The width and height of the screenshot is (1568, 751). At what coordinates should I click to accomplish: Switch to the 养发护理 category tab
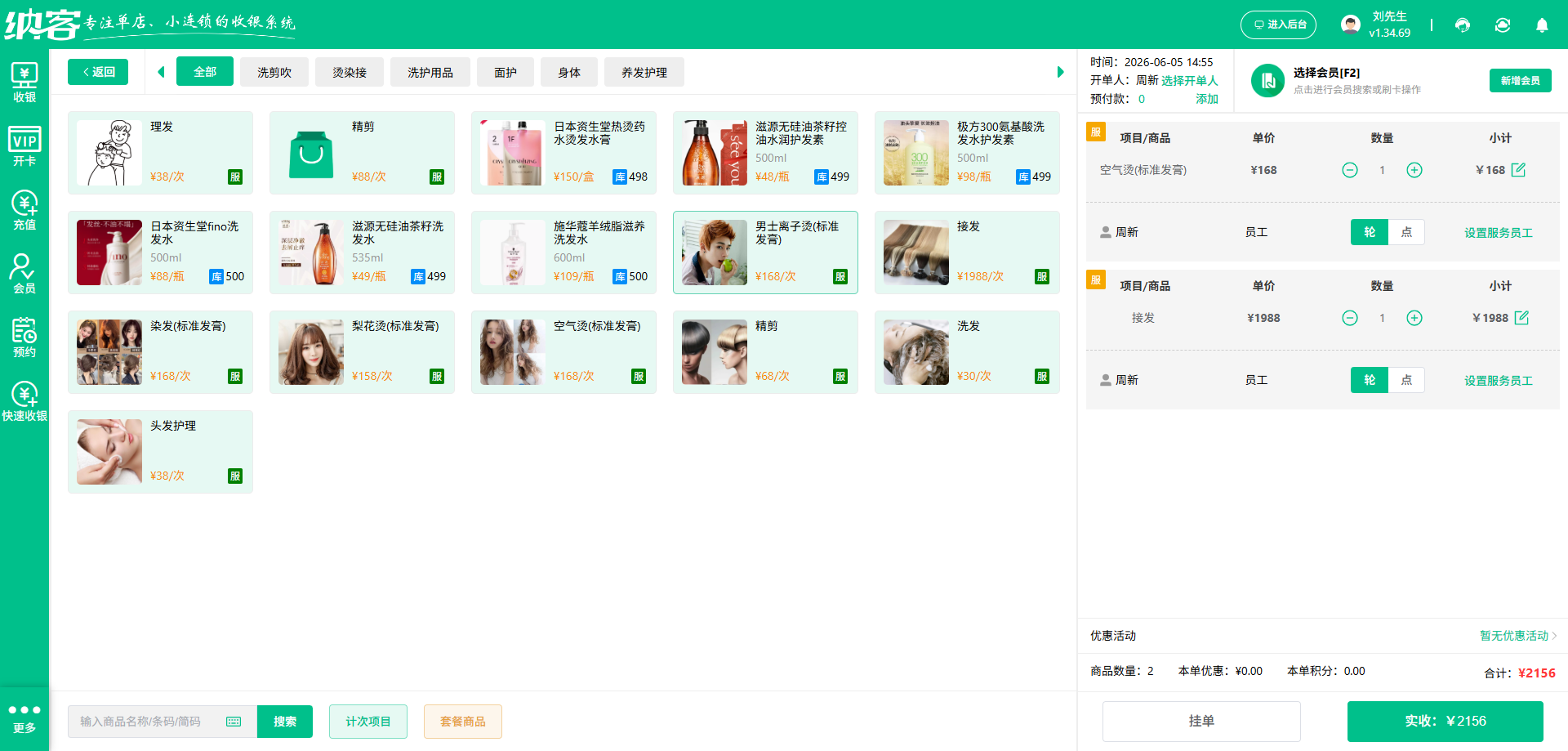pos(644,72)
